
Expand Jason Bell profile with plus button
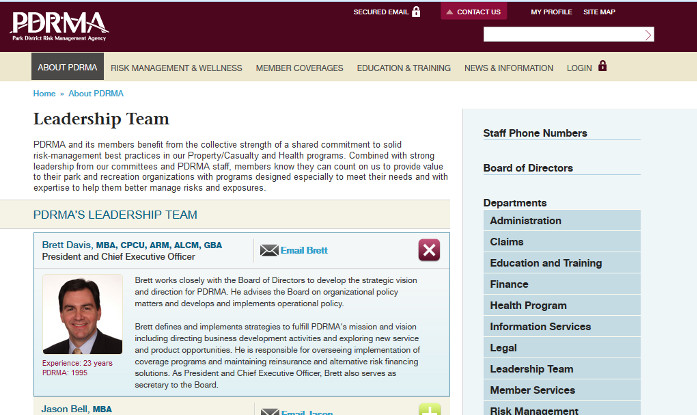click(x=429, y=410)
